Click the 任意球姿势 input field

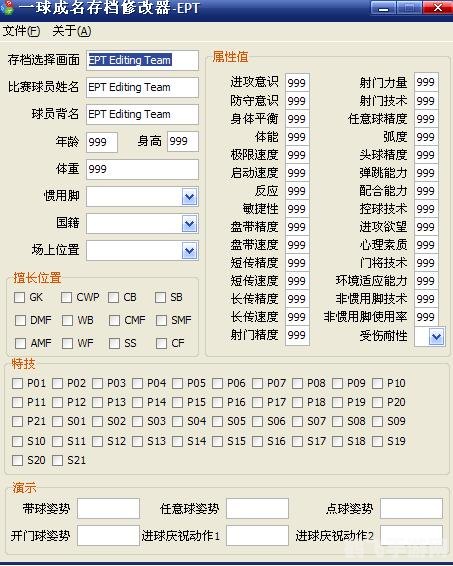point(257,509)
